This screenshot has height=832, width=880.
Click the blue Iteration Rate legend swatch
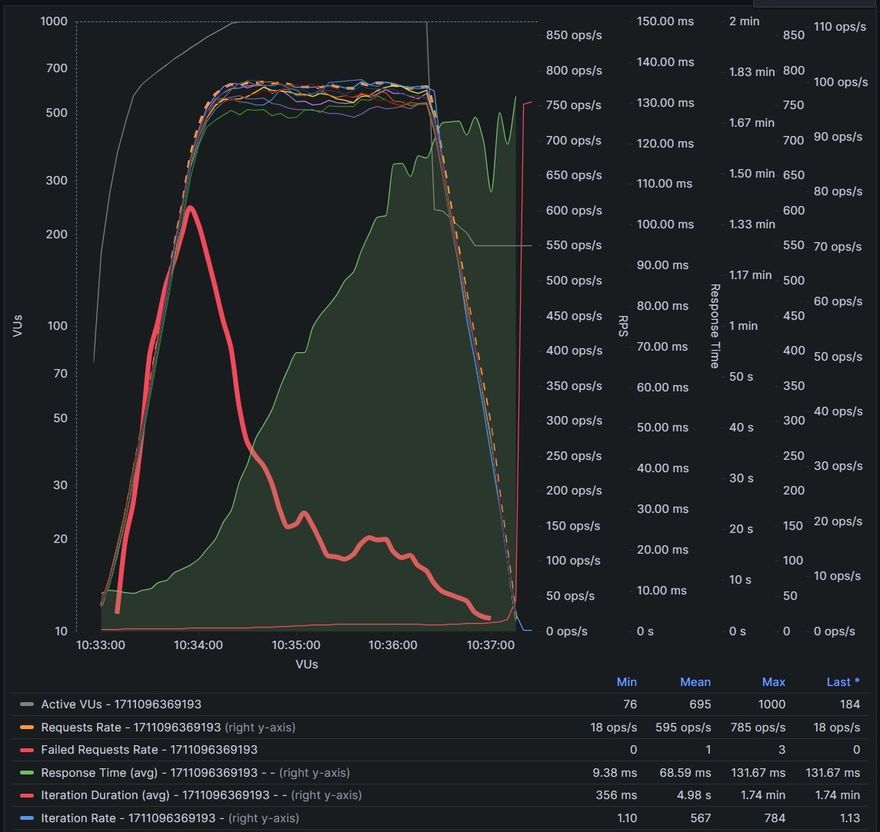click(x=27, y=818)
